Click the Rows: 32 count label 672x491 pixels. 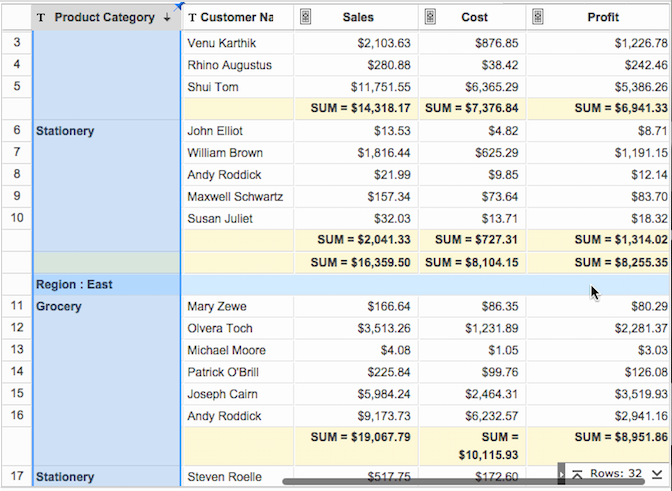pos(616,474)
